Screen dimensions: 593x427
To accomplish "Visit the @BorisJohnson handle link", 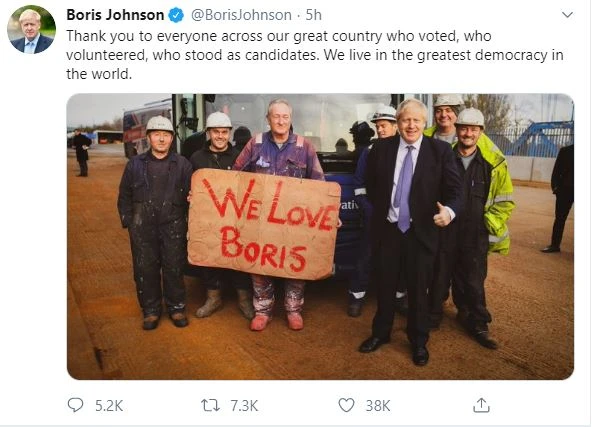I will click(x=241, y=15).
